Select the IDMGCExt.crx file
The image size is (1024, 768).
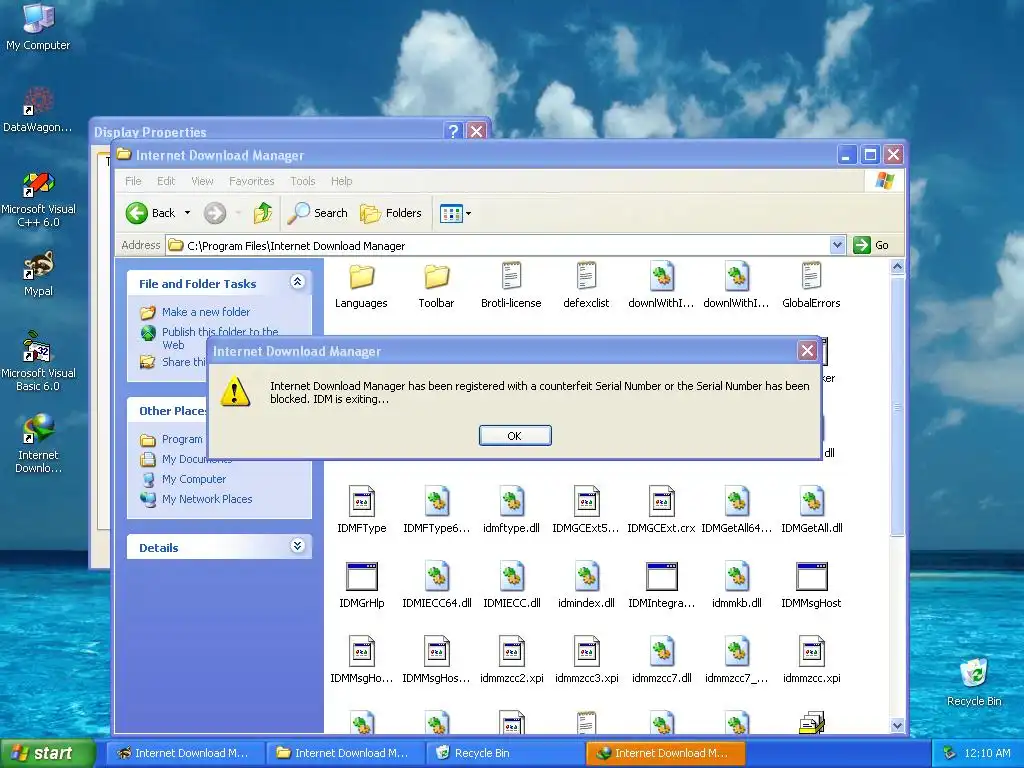click(x=661, y=511)
